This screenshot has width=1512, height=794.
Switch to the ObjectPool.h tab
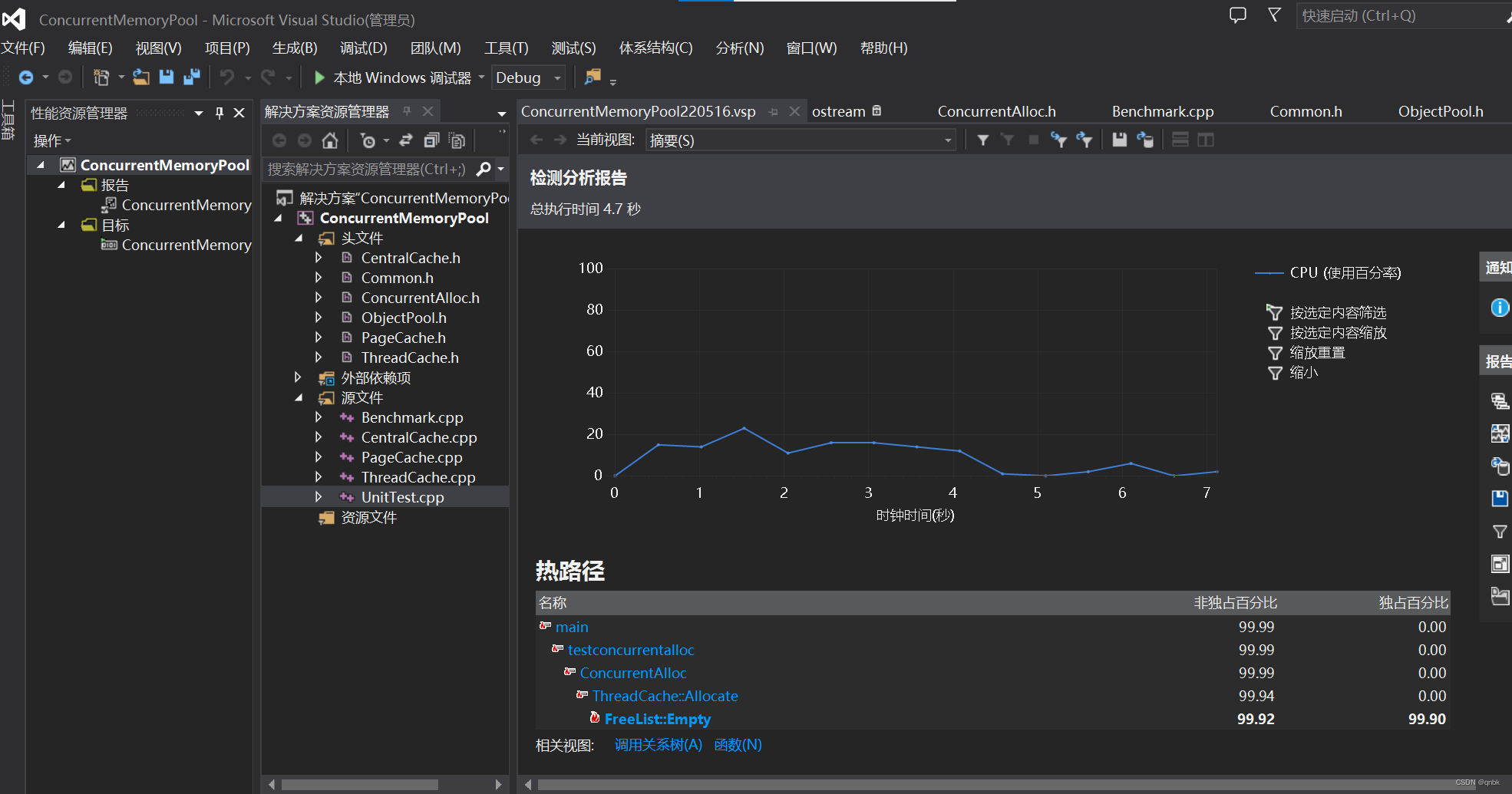(1441, 111)
